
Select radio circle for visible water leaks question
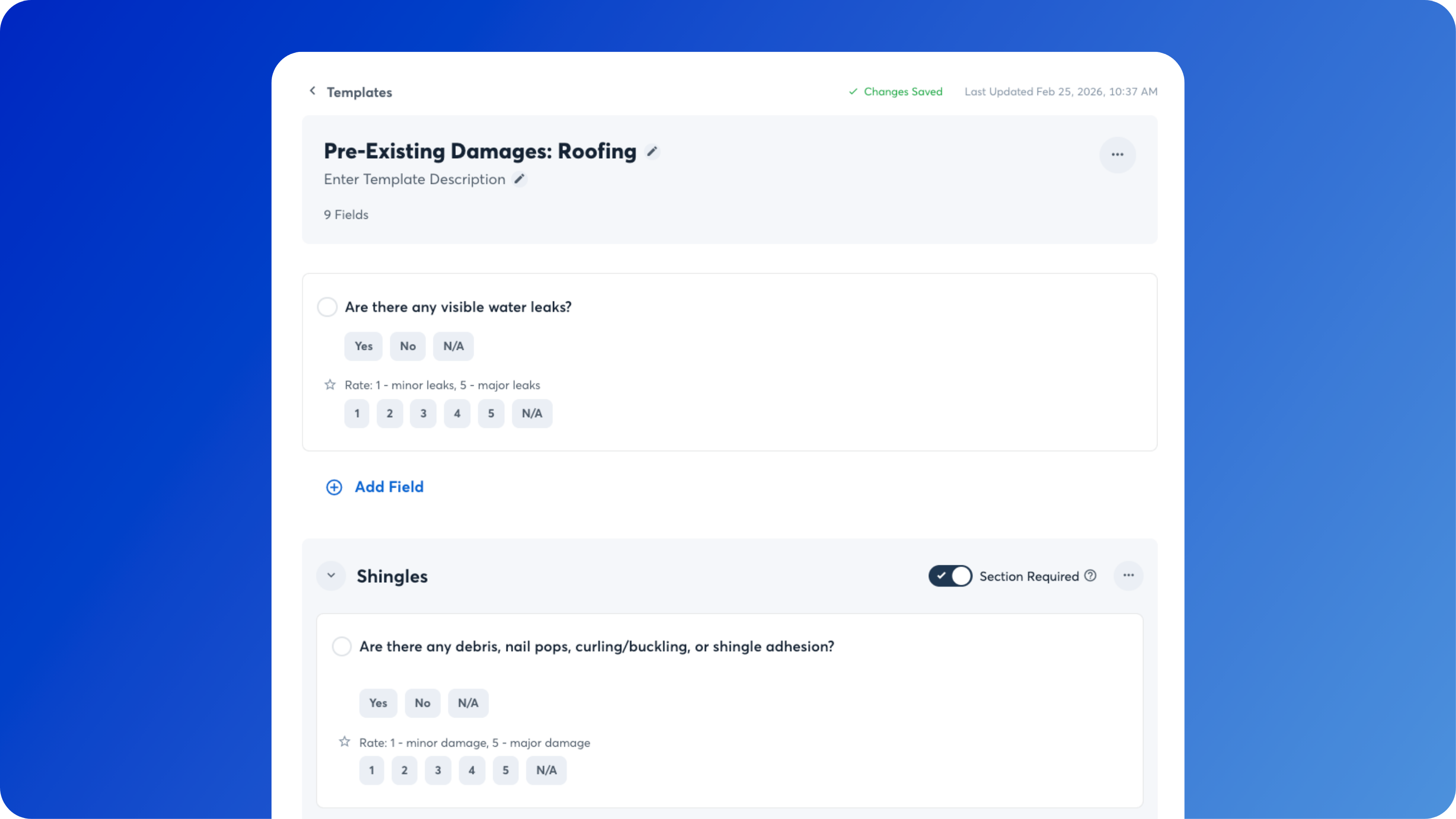click(327, 307)
